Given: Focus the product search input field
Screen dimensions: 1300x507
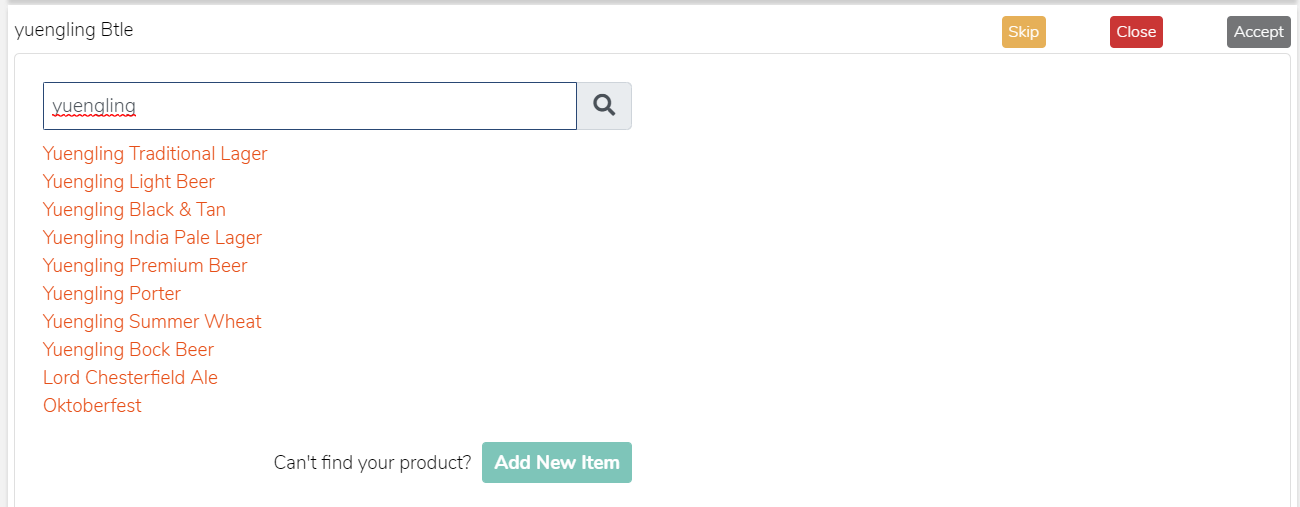Looking at the screenshot, I should pos(310,106).
